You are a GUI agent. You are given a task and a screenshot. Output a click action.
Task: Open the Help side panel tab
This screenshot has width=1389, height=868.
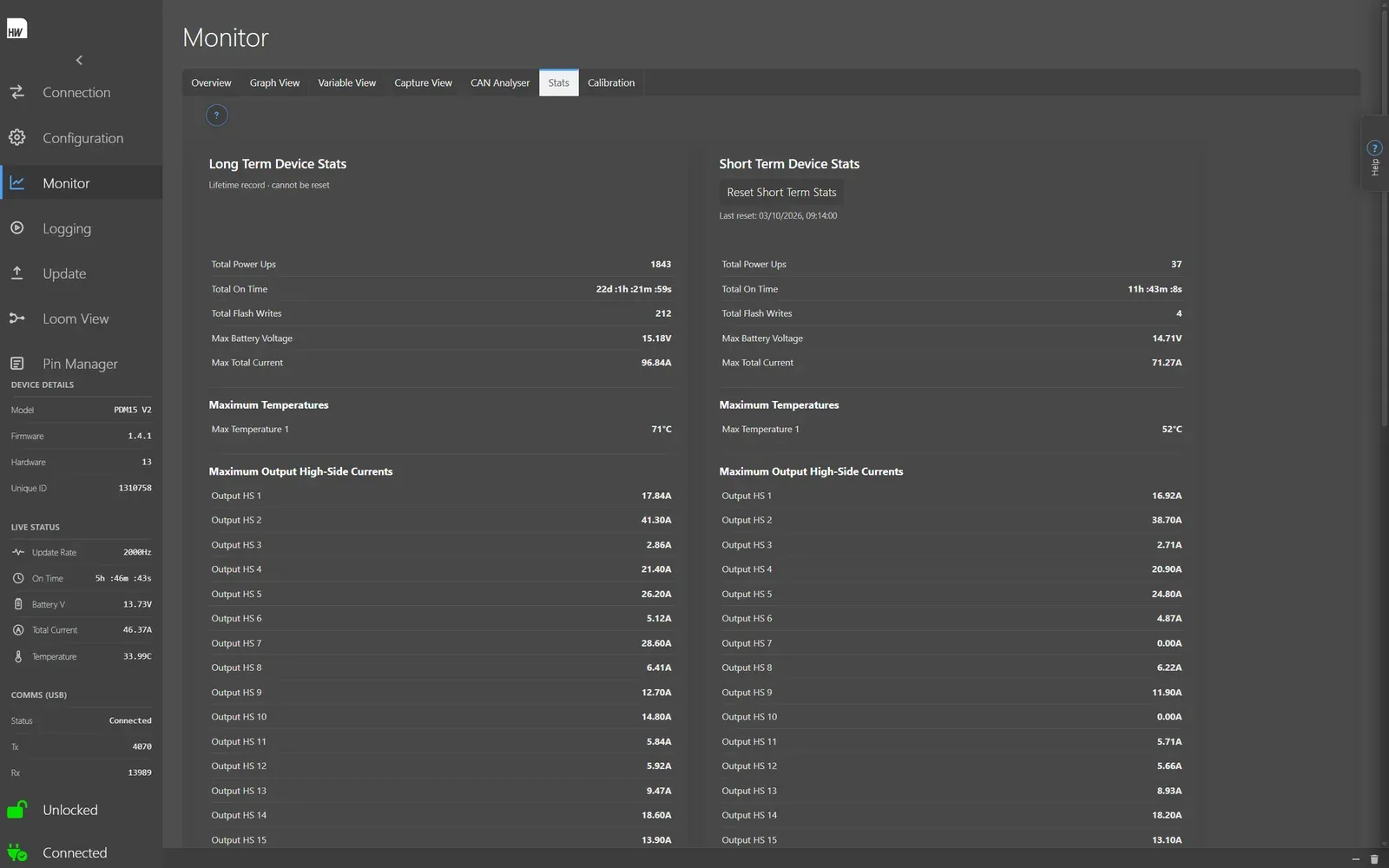click(1374, 154)
